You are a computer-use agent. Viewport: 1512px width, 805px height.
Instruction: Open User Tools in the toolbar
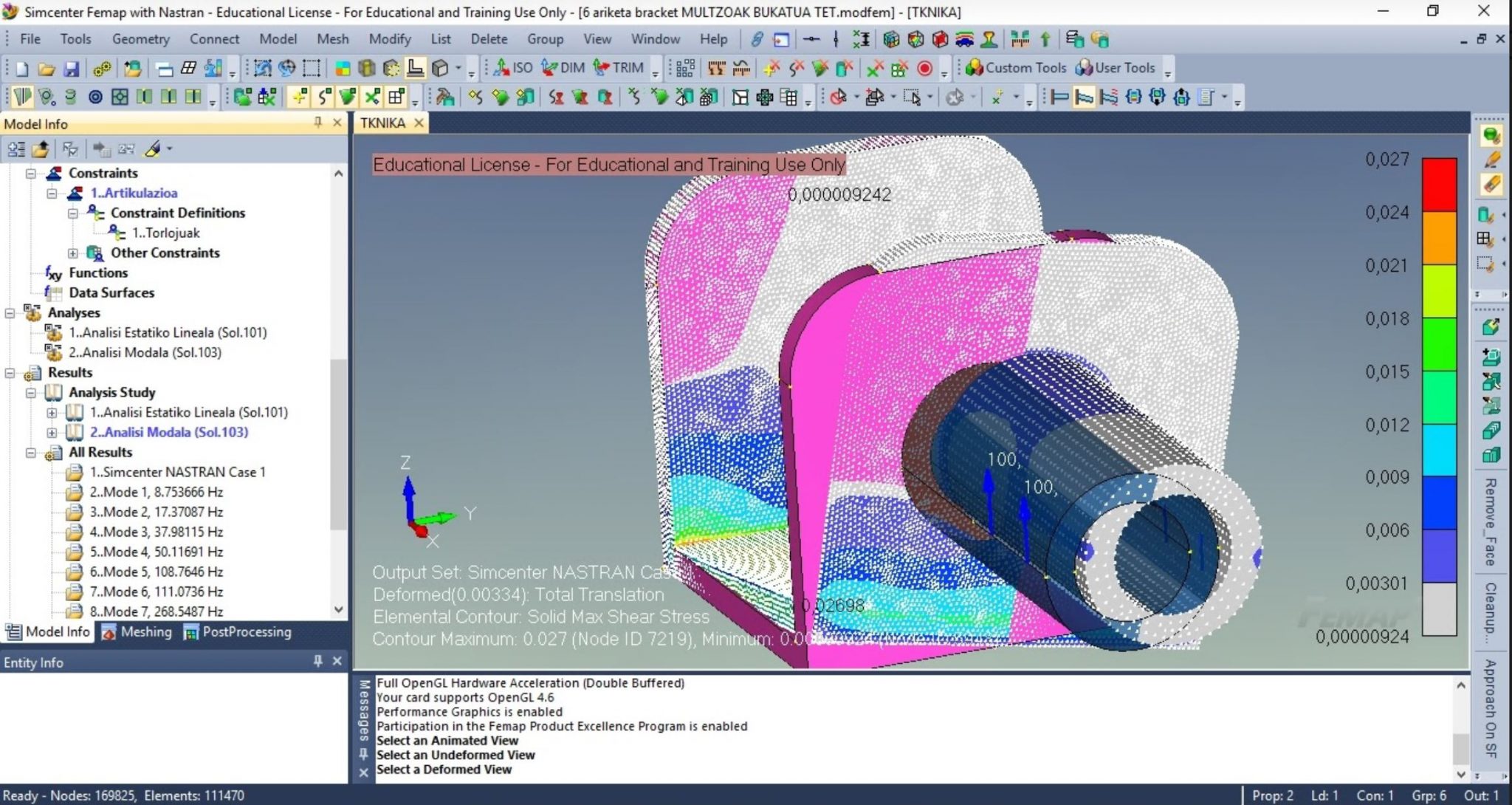[x=1115, y=68]
